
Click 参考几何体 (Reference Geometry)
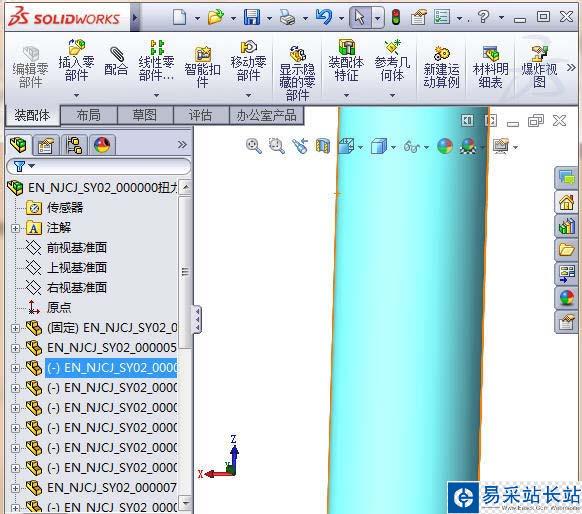(392, 60)
